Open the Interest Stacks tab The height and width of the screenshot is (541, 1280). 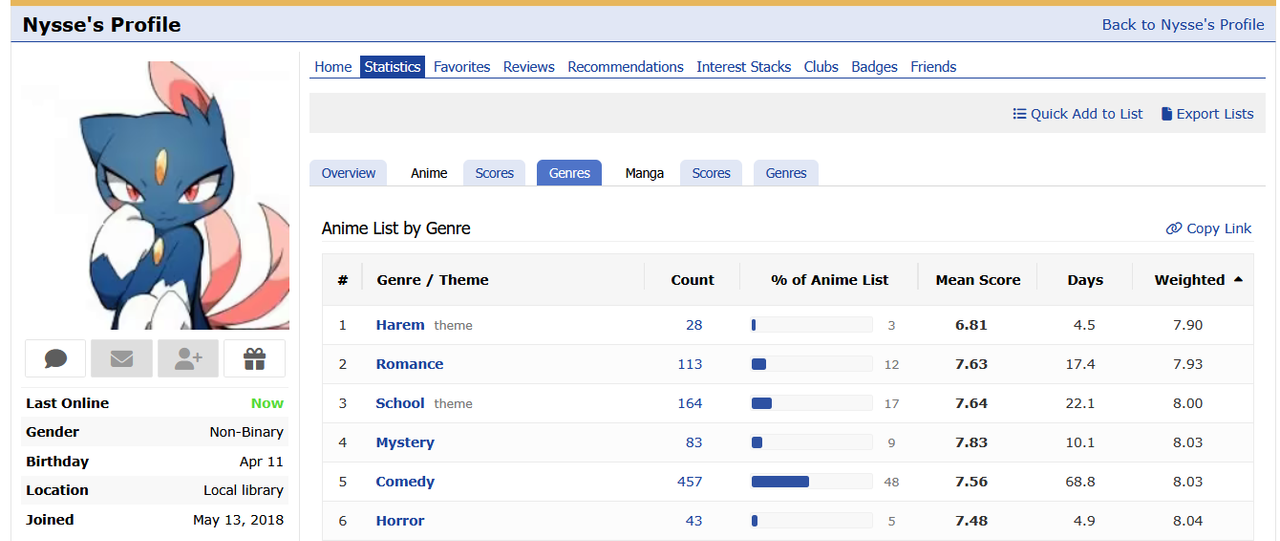[744, 67]
